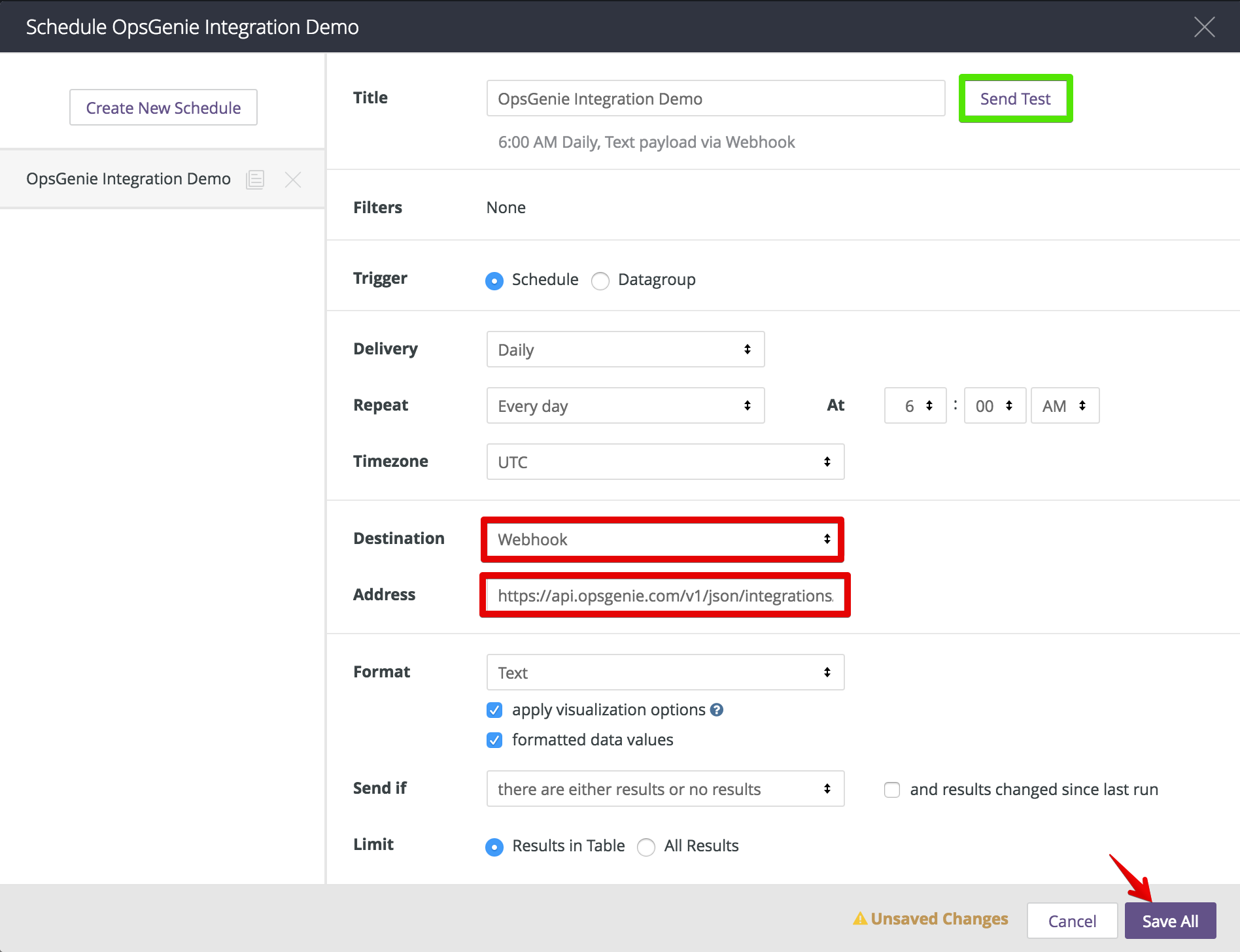Open the minutes dropdown showing 00
The width and height of the screenshot is (1240, 952).
point(995,405)
